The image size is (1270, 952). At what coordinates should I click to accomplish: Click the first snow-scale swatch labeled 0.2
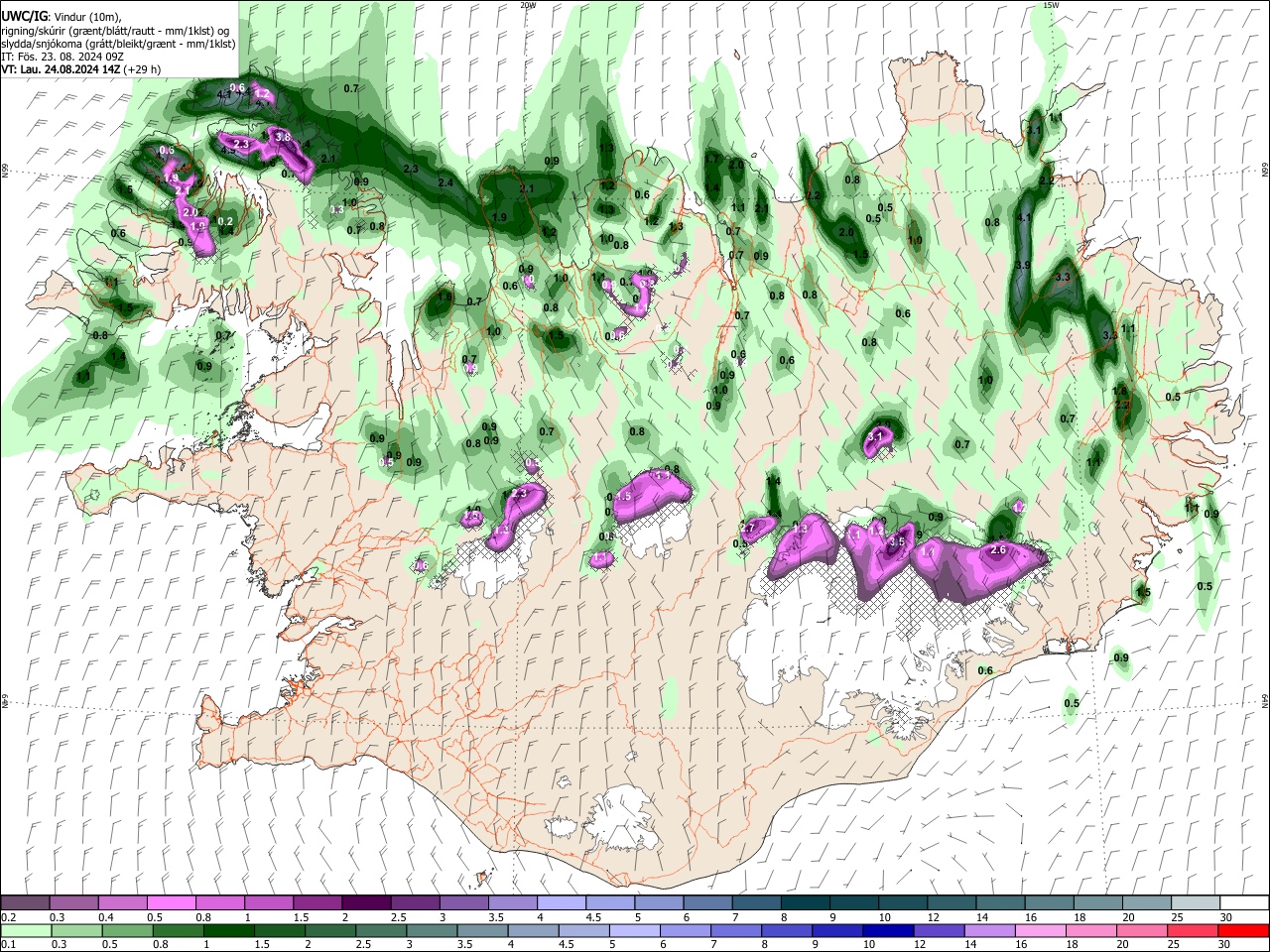tap(25, 903)
